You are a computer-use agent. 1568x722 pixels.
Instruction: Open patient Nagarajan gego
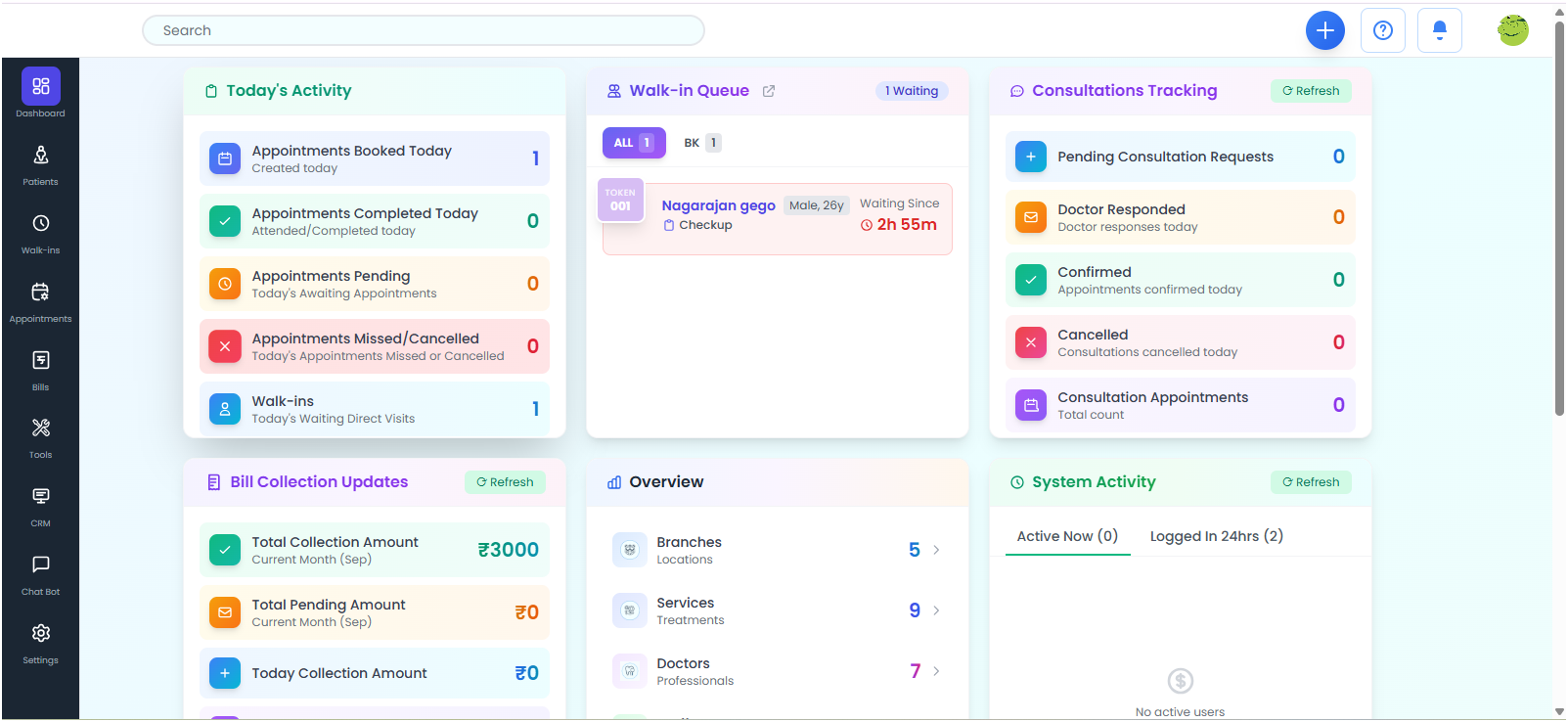click(x=718, y=205)
